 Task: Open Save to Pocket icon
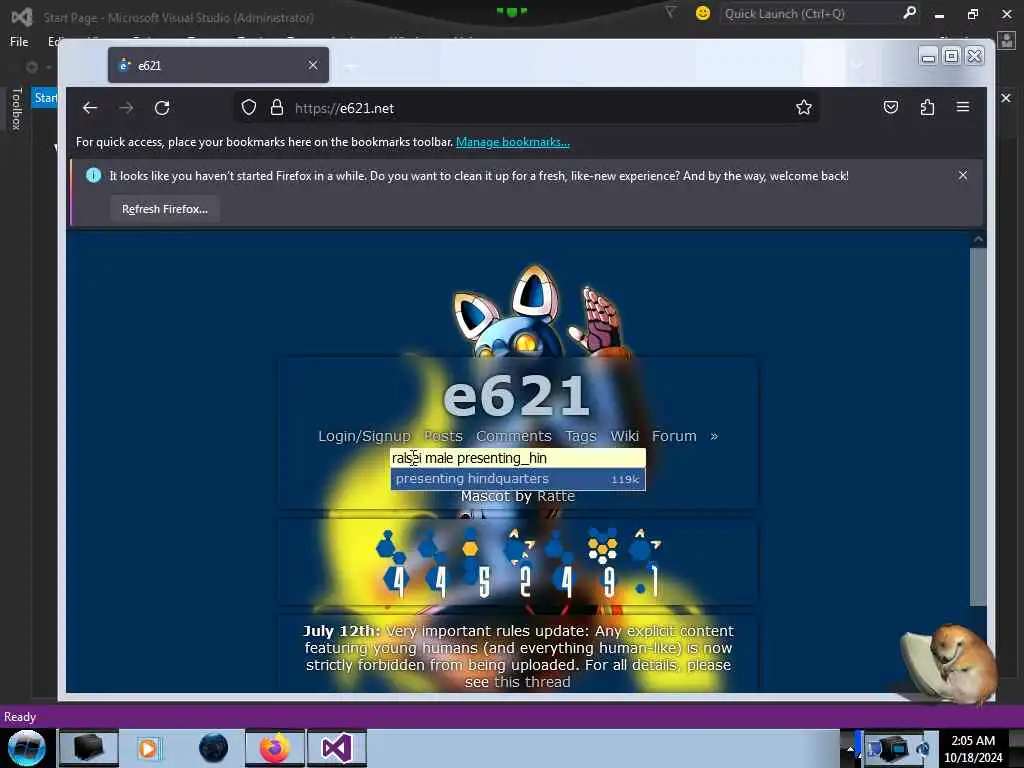click(891, 107)
